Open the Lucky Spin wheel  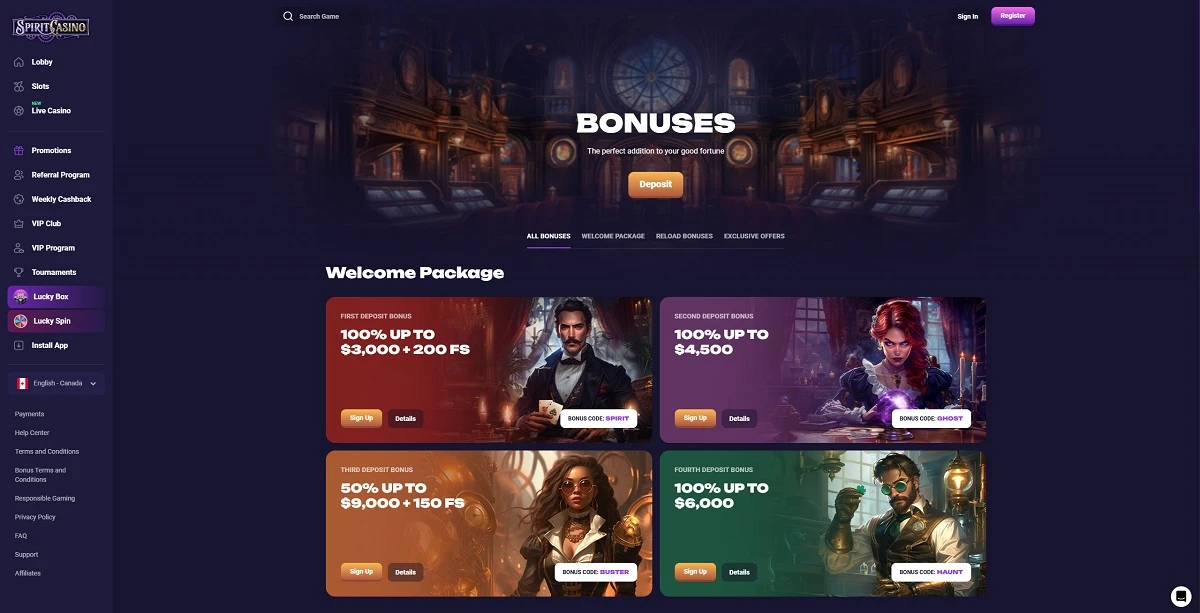(56, 321)
